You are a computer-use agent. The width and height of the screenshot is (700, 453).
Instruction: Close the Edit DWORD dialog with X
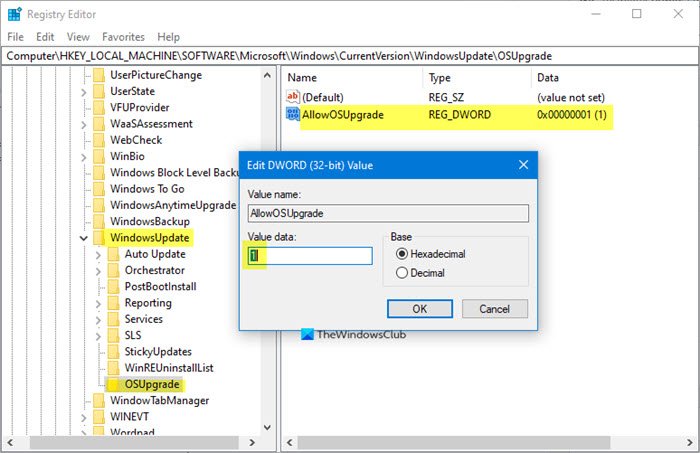tap(523, 165)
